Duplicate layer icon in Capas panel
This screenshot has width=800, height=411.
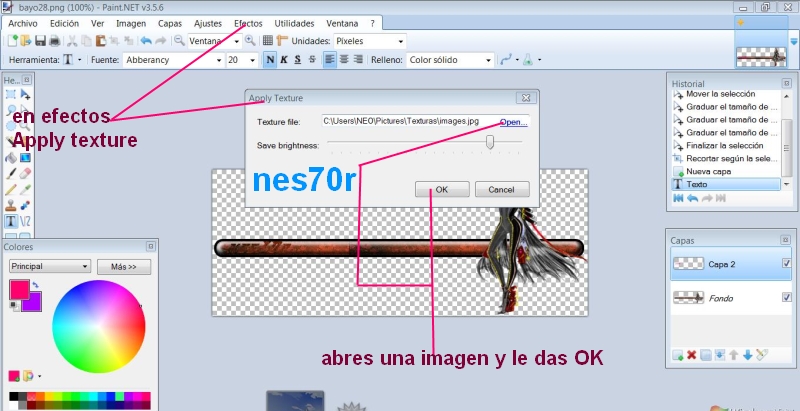(x=706, y=355)
